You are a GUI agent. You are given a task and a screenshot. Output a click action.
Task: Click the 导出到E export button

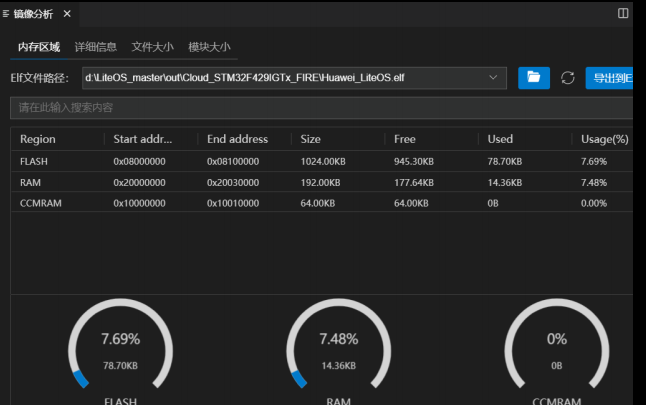609,78
